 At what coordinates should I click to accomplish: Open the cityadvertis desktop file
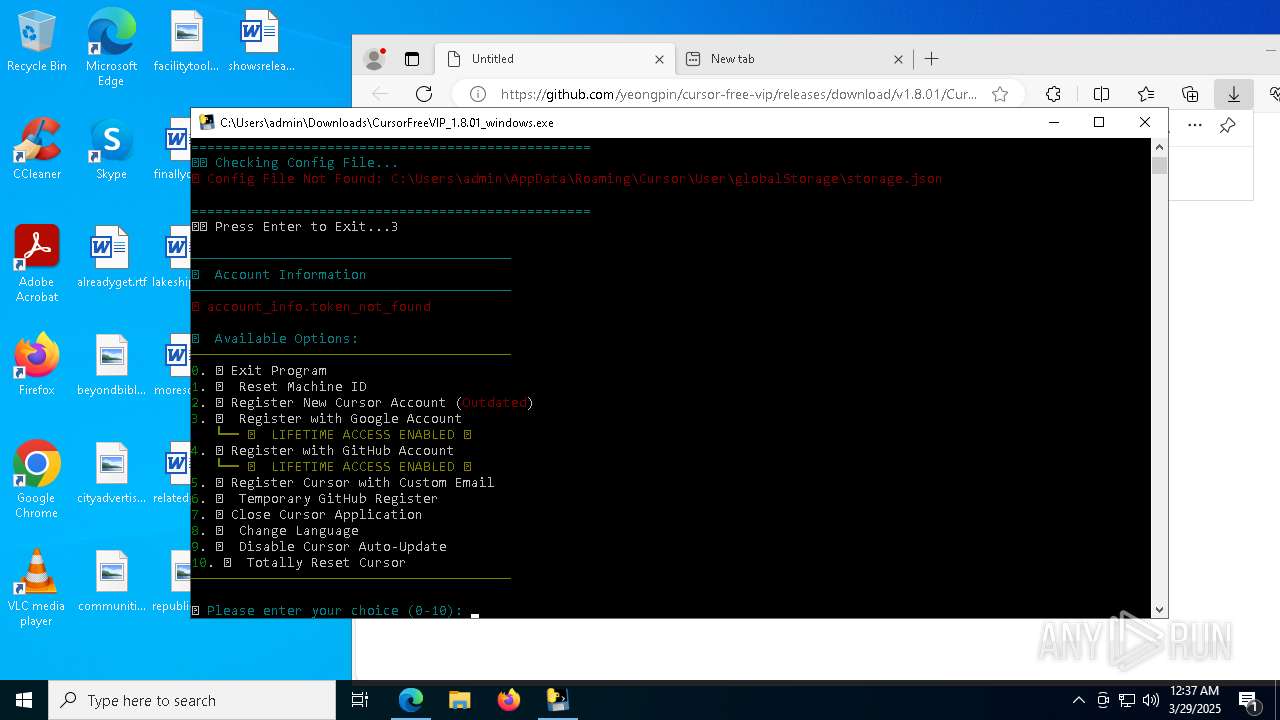[111, 473]
